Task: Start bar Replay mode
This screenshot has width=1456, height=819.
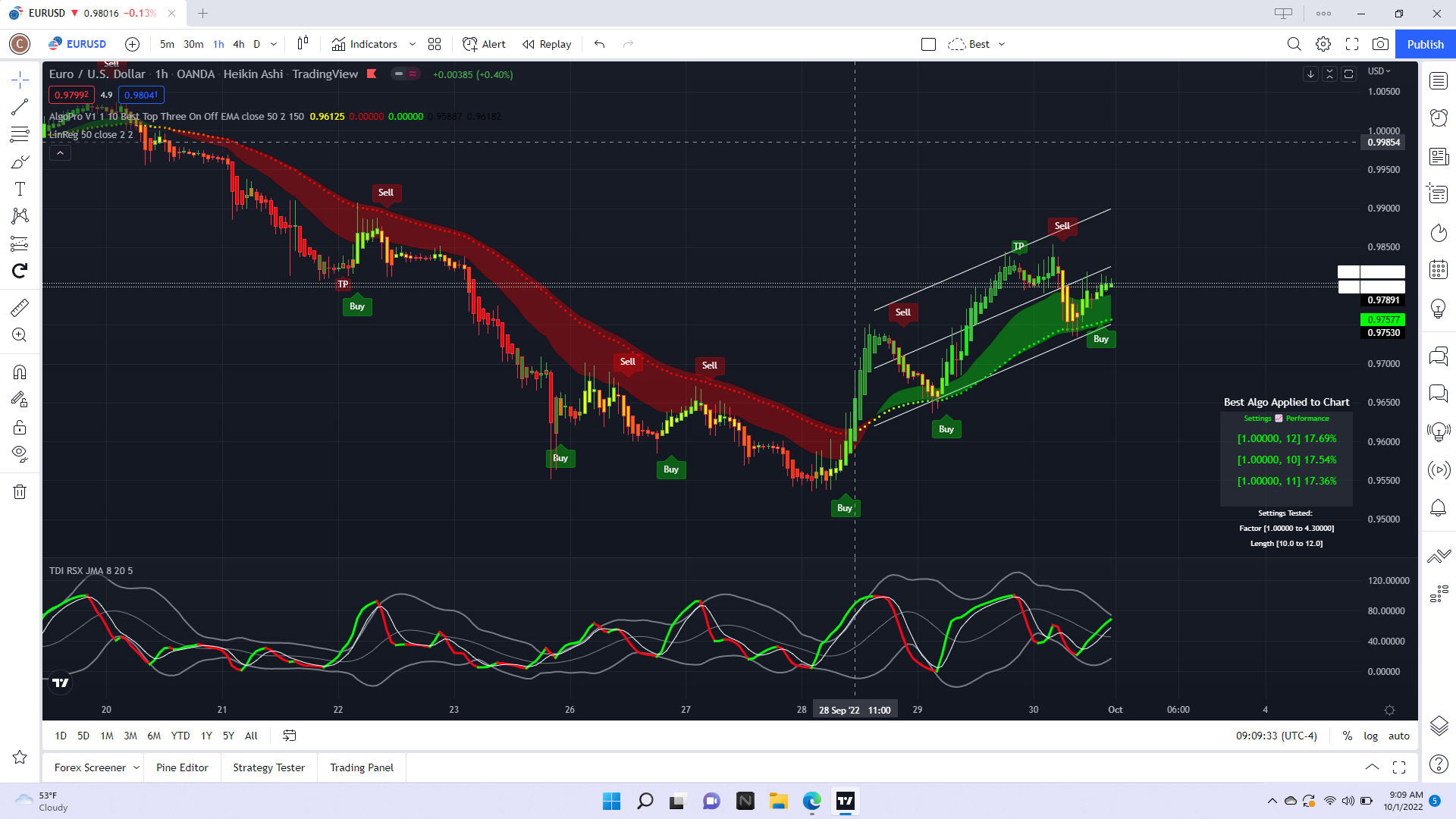Action: coord(547,44)
